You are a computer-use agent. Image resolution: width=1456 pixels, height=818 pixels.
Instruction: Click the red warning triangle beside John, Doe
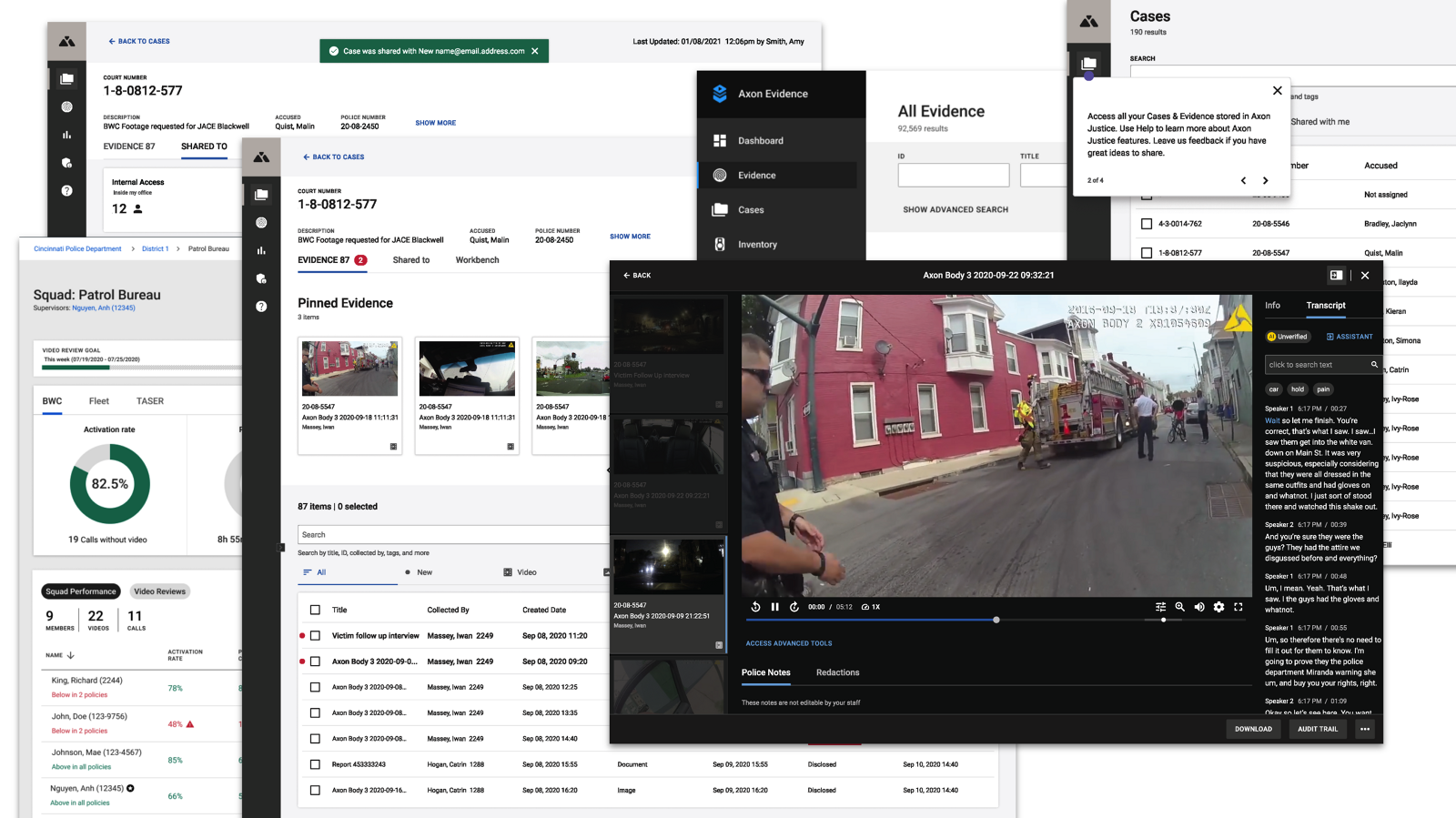(x=190, y=724)
